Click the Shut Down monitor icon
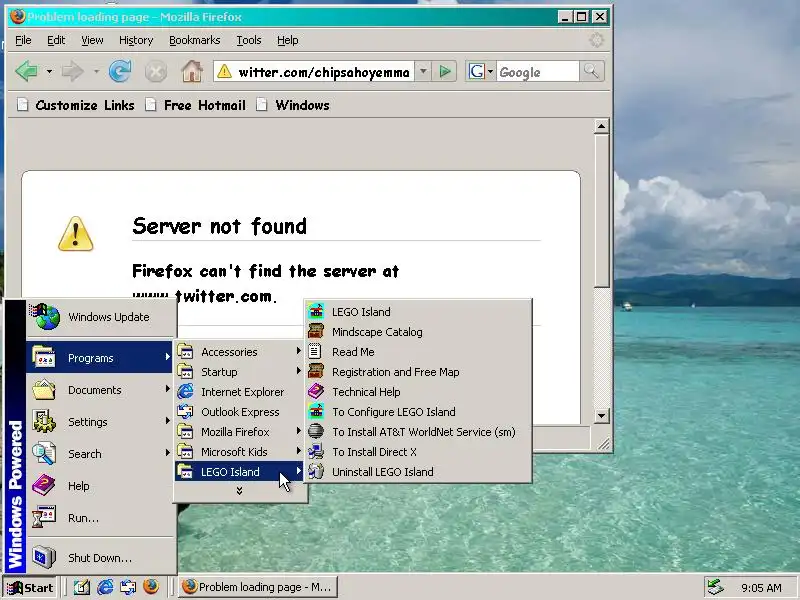Screen dimensions: 800x600 click(44, 557)
